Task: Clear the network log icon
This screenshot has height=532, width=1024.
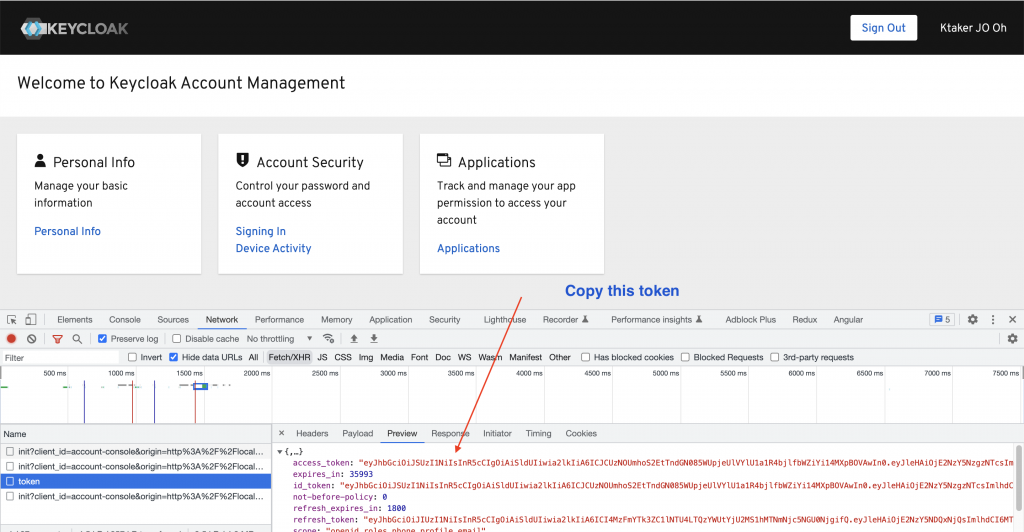Action: [x=31, y=339]
